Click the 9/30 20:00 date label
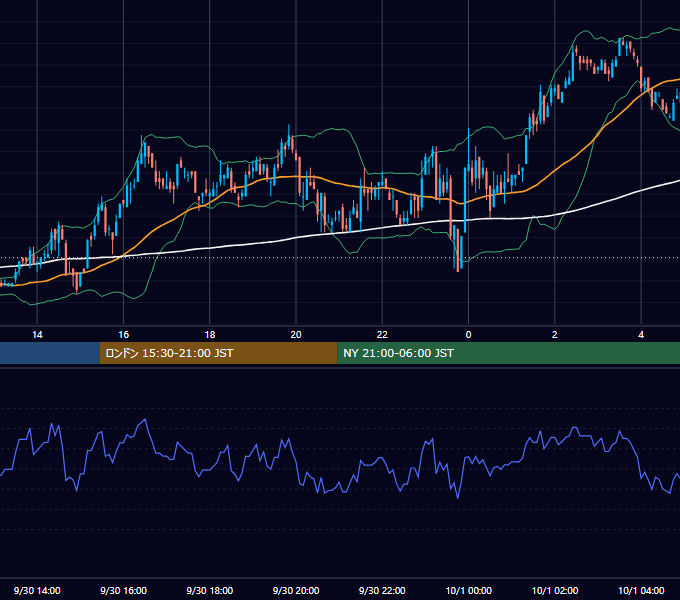This screenshot has height=600, width=680. (296, 590)
